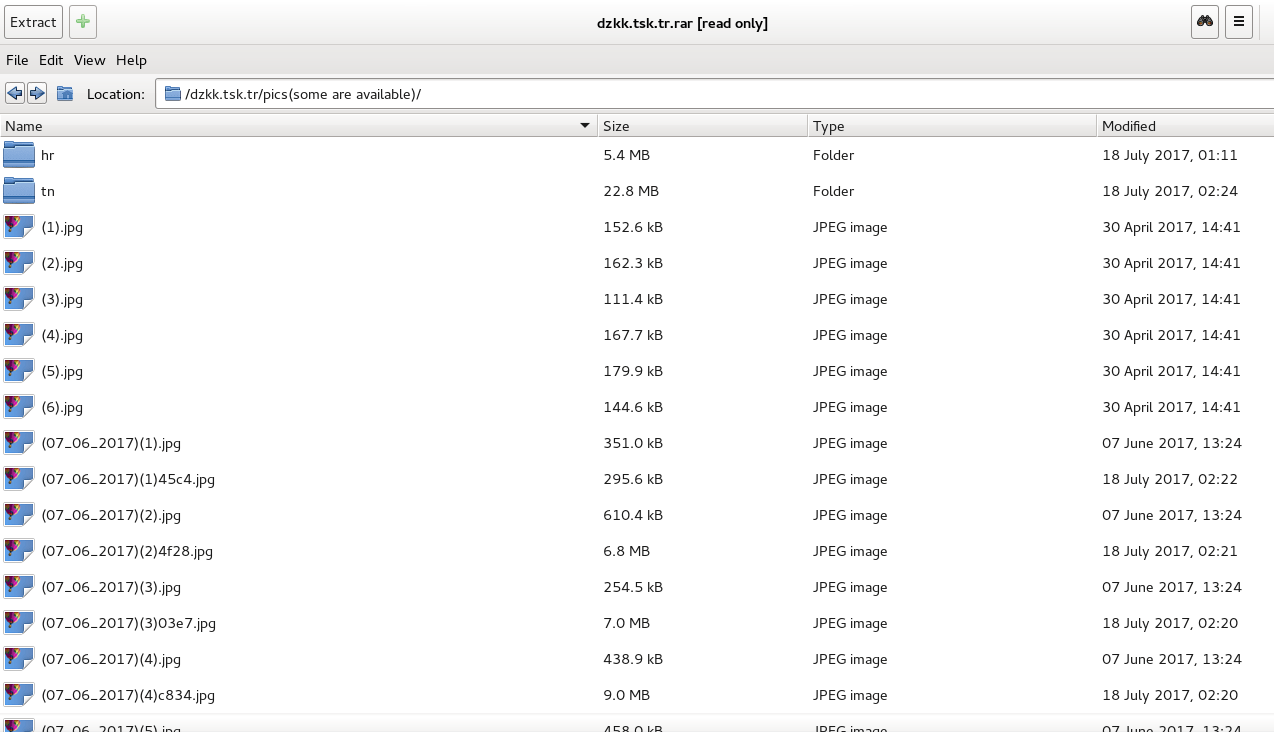Screen dimensions: 1274x732
Task: Open the hamburger menu button
Action: (1239, 22)
